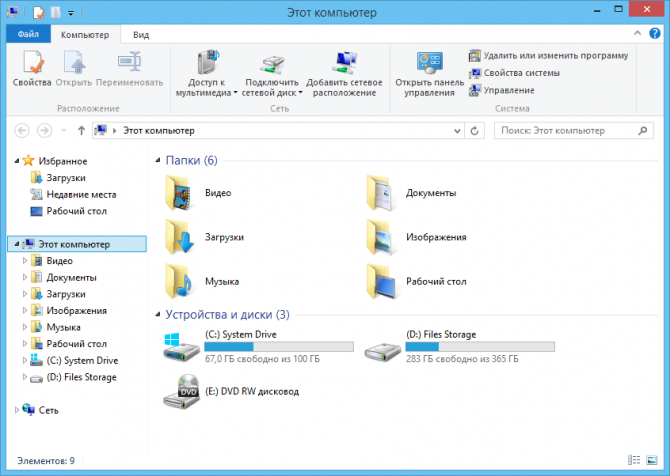Switch to the Вид ribbon tab

pos(141,34)
